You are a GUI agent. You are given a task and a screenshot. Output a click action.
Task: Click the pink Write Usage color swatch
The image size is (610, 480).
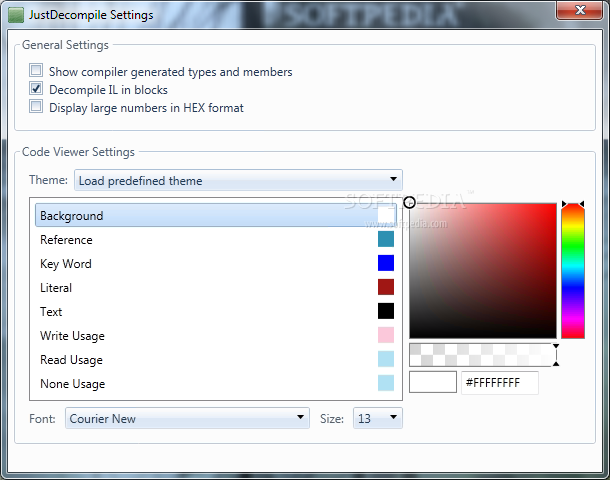[x=386, y=335]
